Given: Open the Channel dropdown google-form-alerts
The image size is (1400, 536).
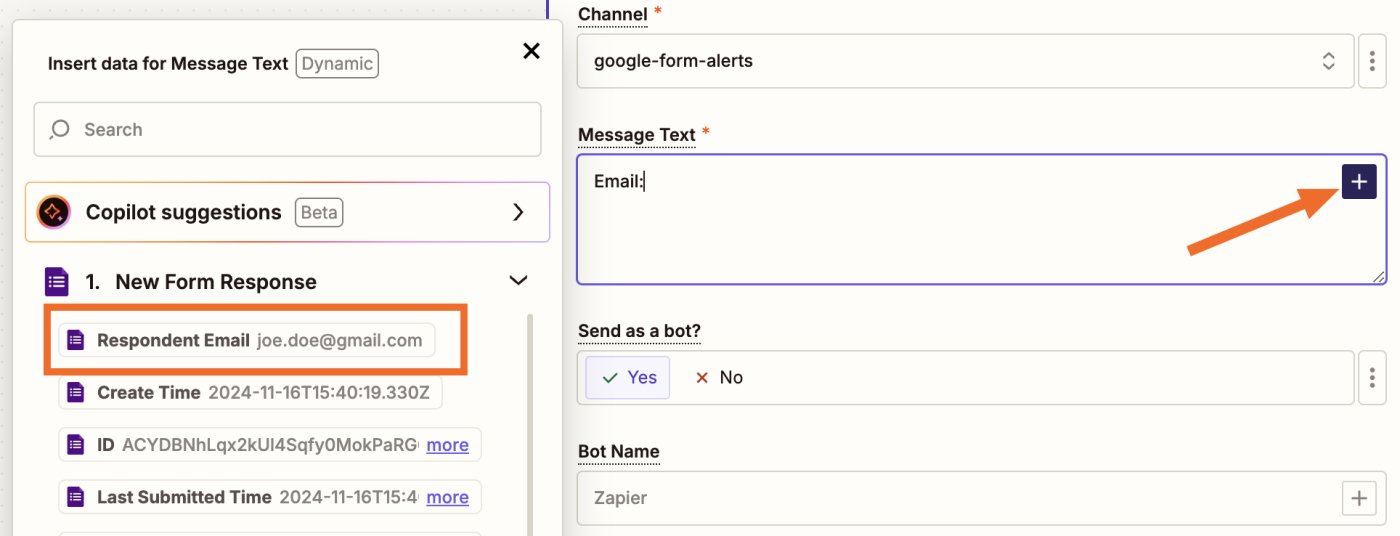Looking at the screenshot, I should 966,61.
